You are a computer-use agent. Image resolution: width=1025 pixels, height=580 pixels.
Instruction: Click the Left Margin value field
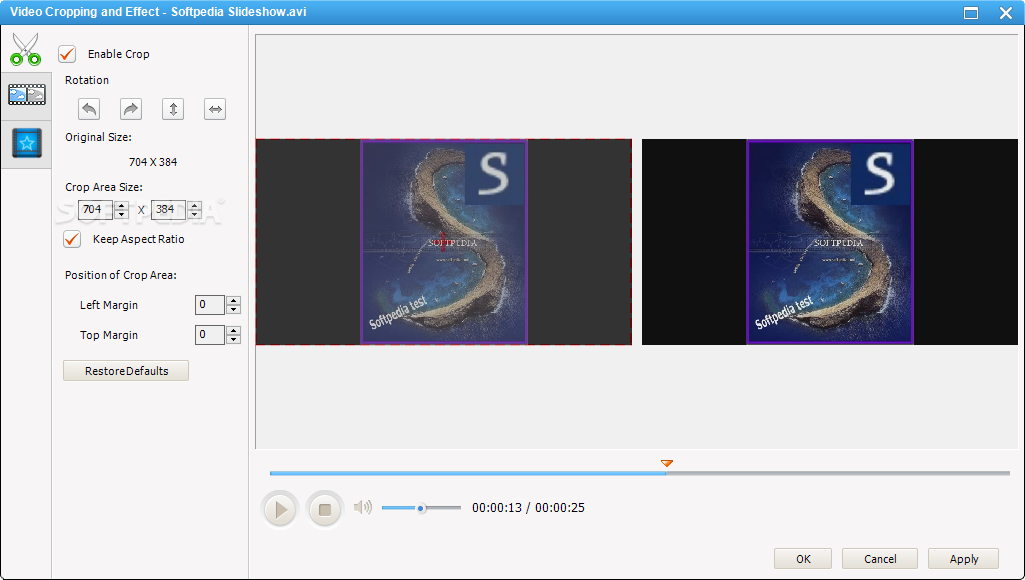pos(210,305)
